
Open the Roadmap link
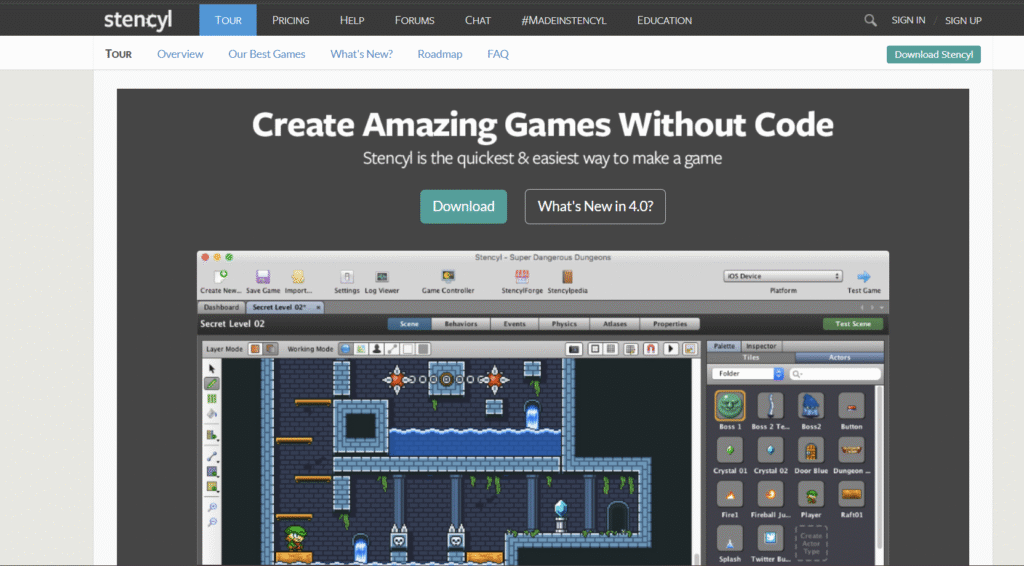(x=439, y=54)
